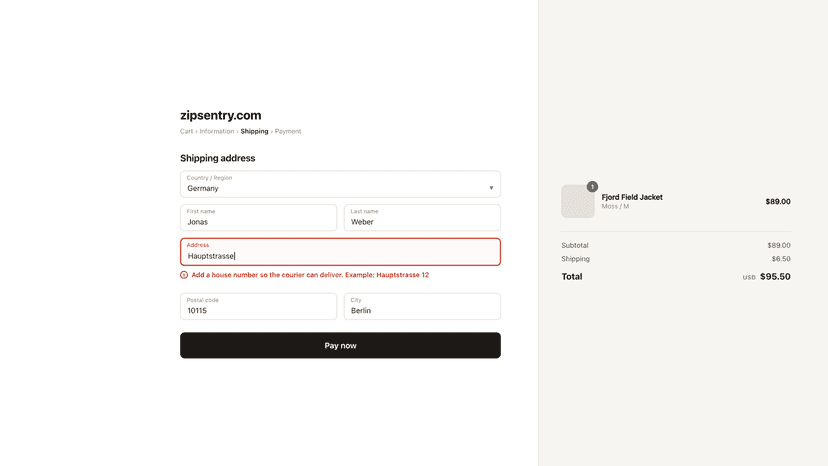
Task: Click the Fjord Field Jacket product name
Action: pos(632,197)
